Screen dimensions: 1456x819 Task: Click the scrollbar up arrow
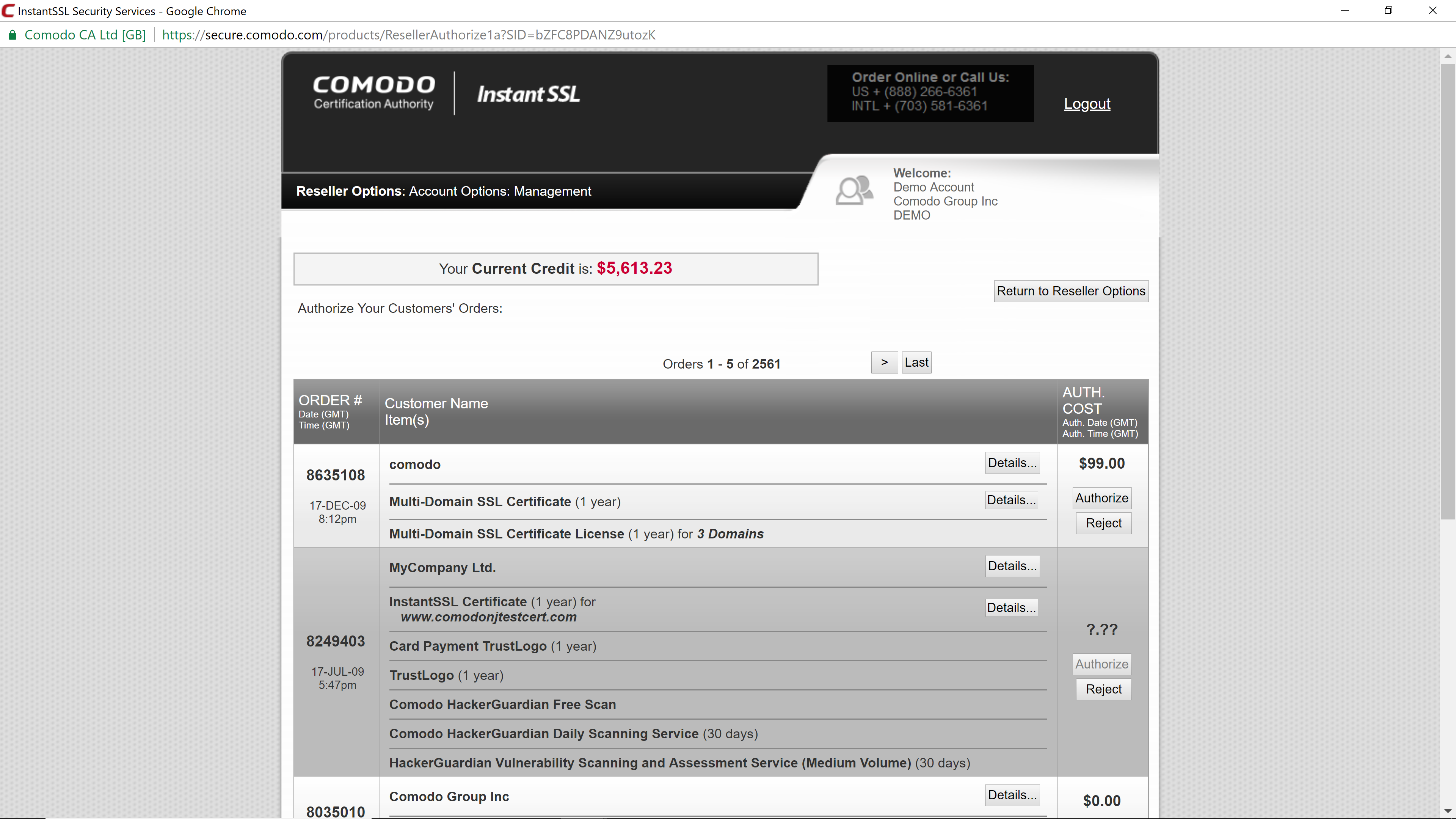tap(1448, 56)
